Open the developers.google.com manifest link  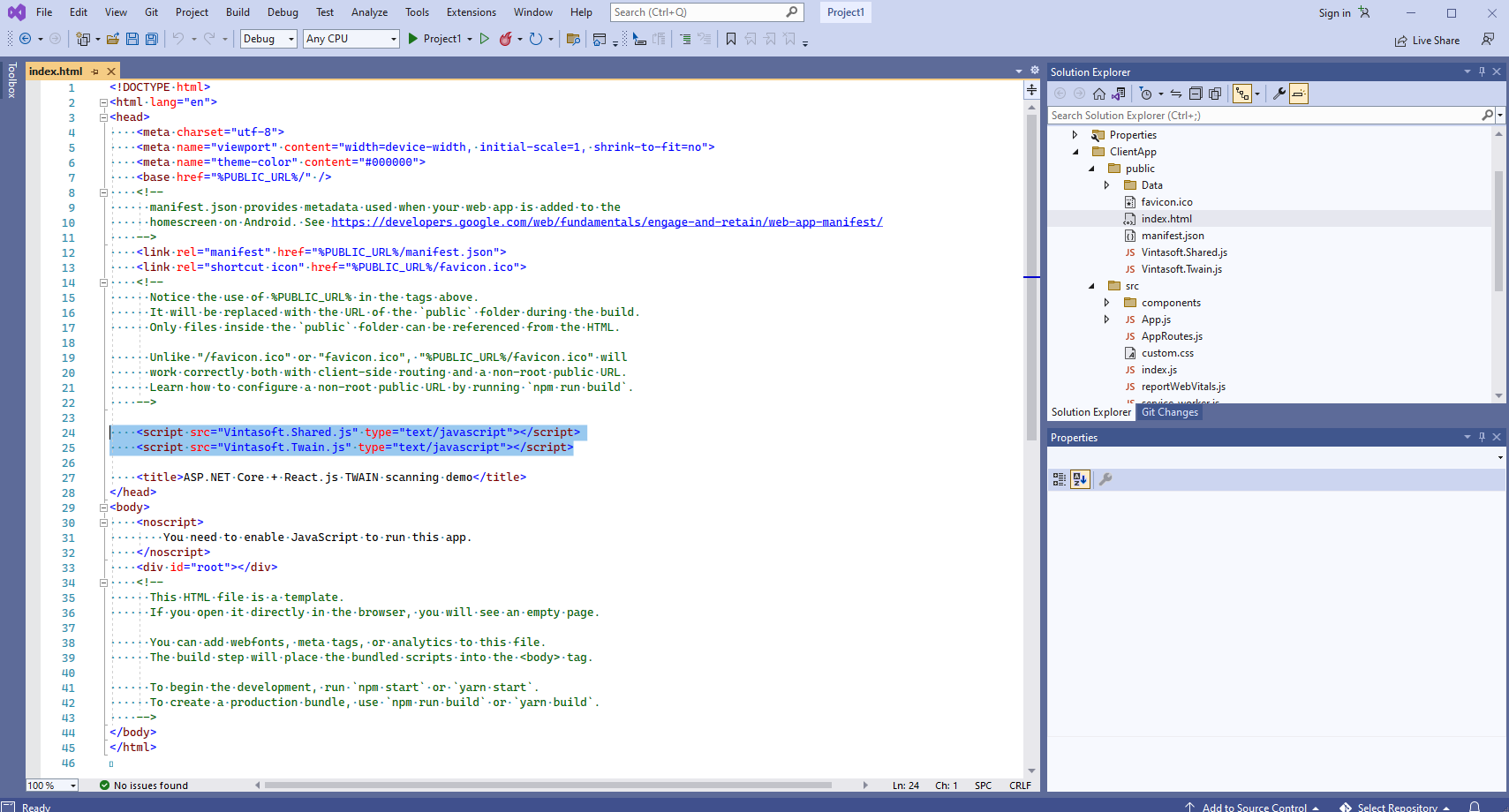(x=607, y=222)
